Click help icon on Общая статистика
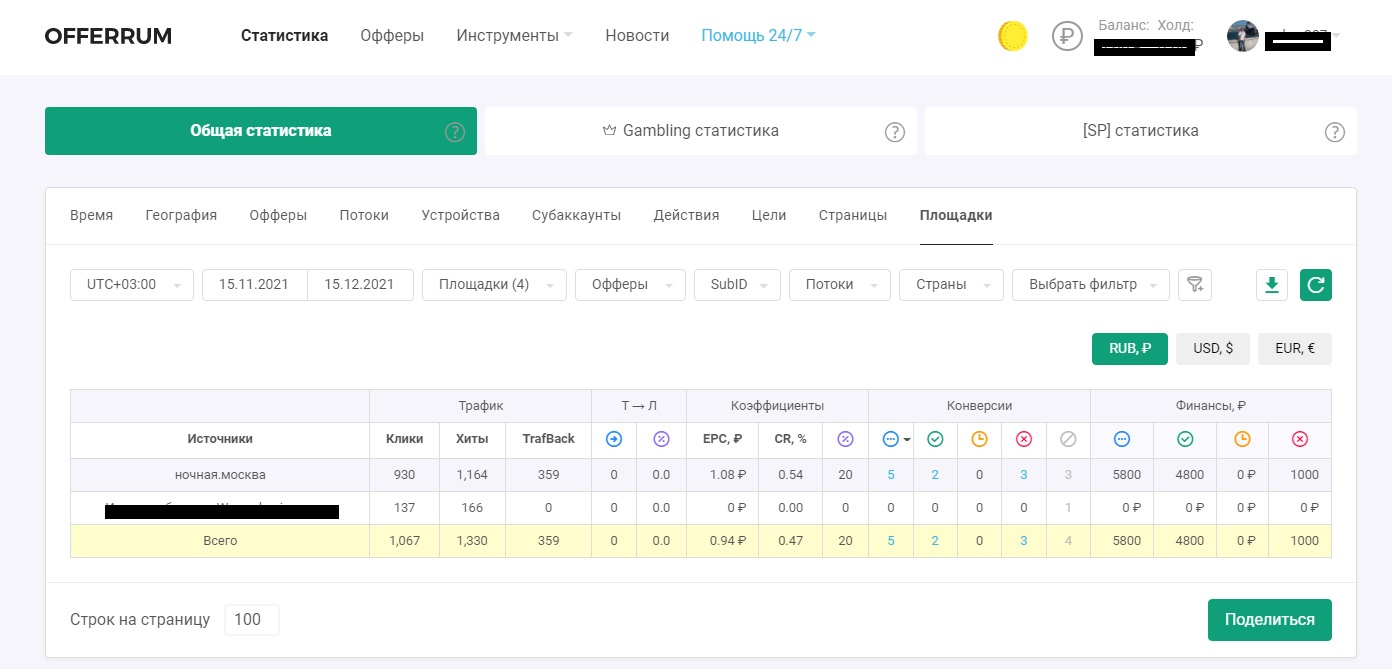 pos(455,132)
